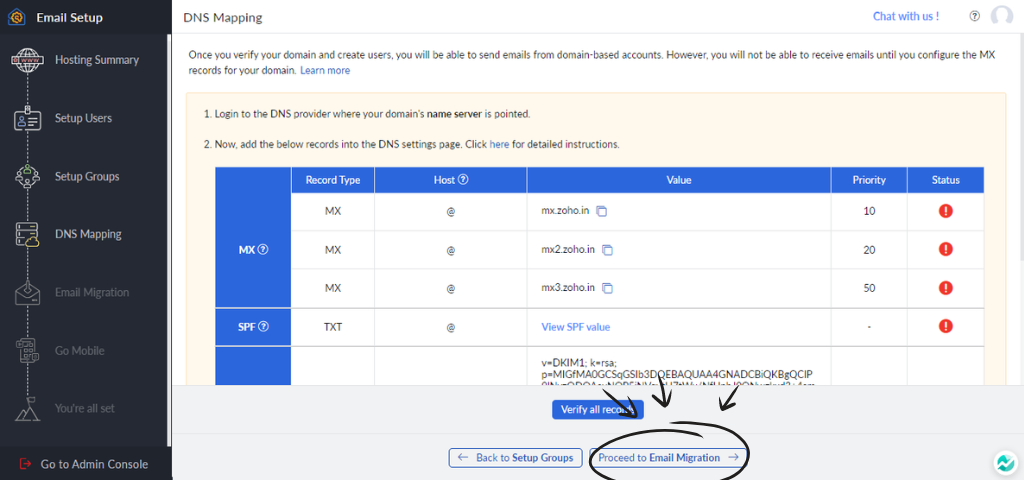The image size is (1024, 480).
Task: Open Hosting Summary in sidebar
Action: point(96,60)
